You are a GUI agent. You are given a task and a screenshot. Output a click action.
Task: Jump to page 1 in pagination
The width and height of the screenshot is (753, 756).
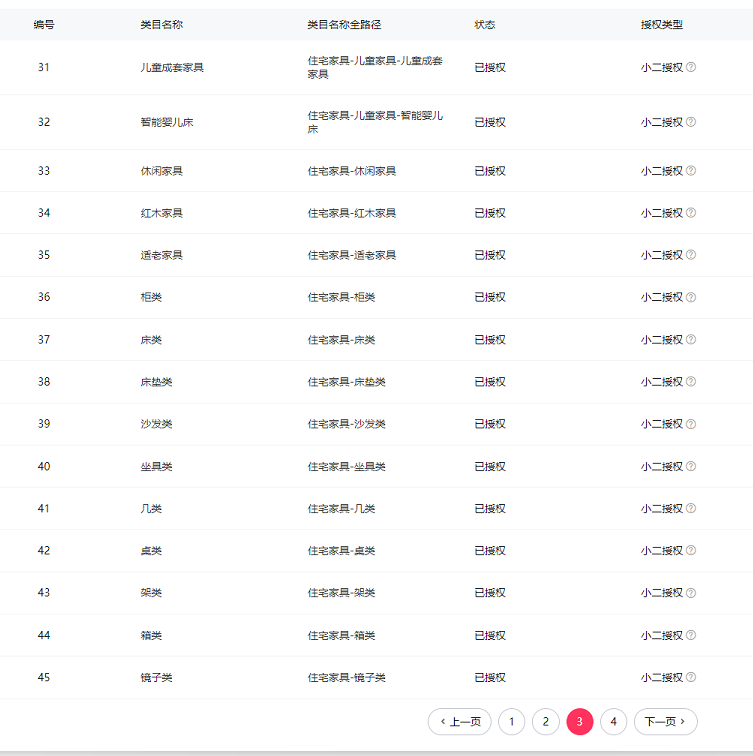pyautogui.click(x=511, y=721)
